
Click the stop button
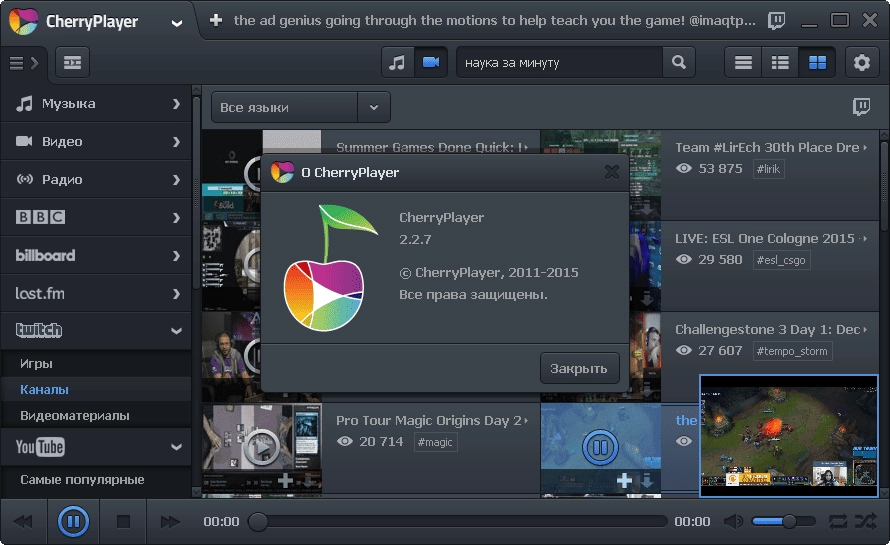pyautogui.click(x=123, y=521)
